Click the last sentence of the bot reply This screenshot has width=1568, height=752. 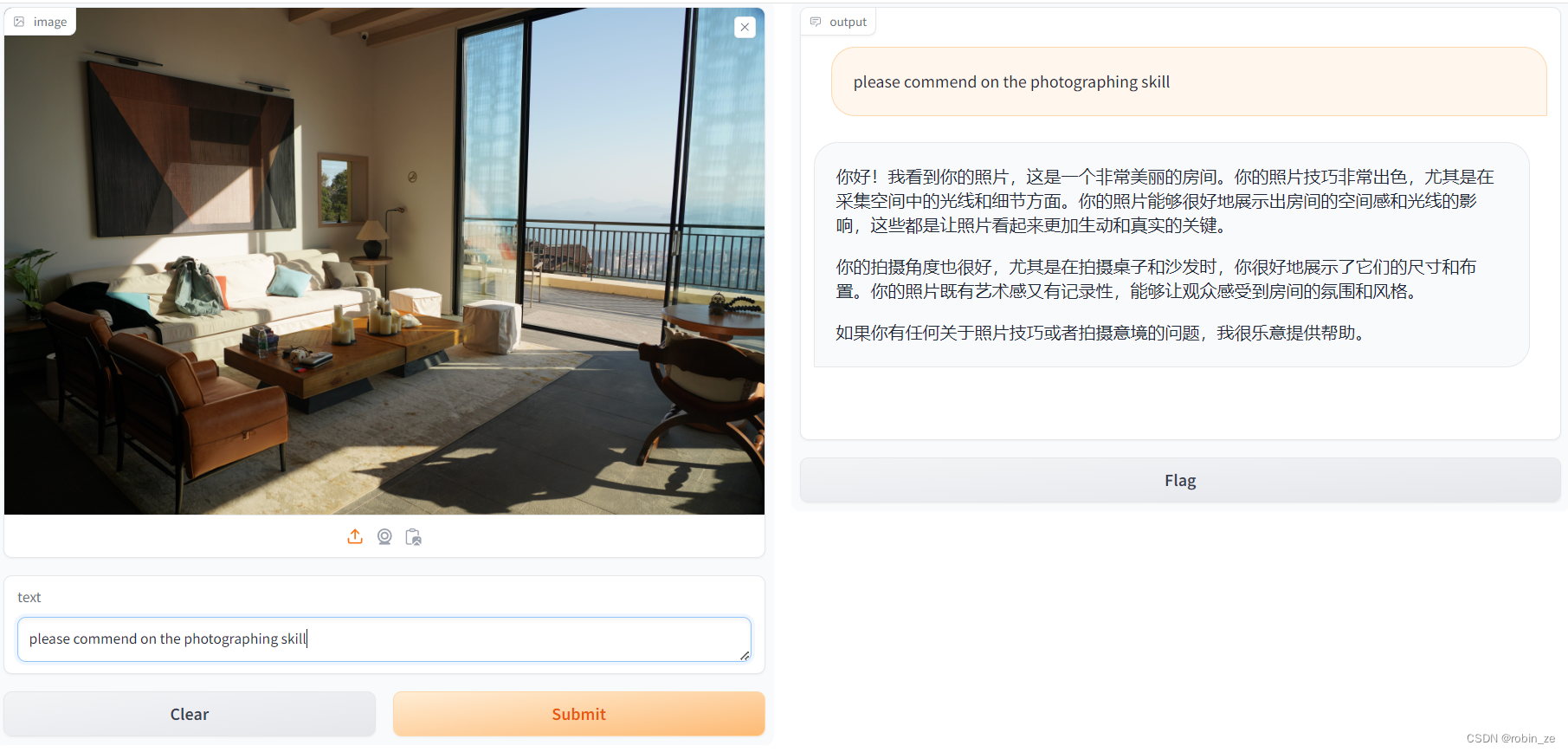tap(1103, 333)
